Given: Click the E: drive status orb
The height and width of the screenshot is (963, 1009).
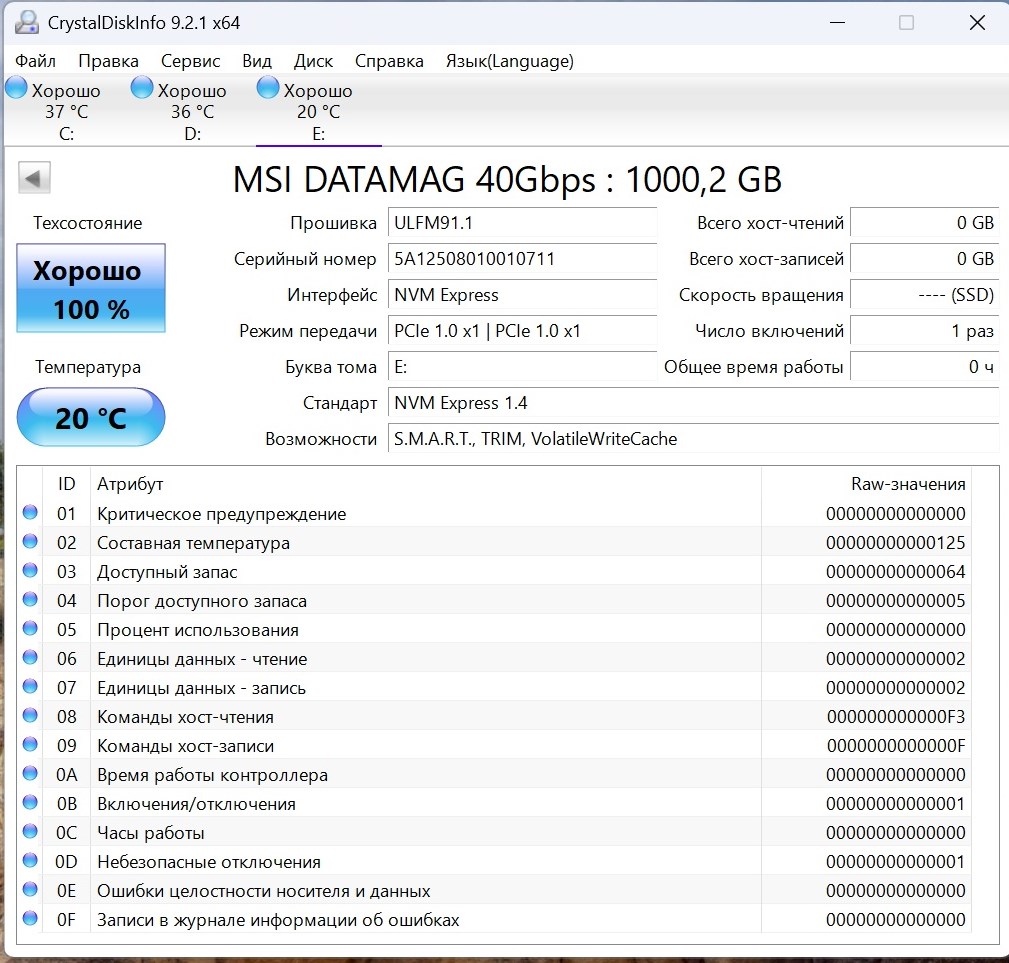Looking at the screenshot, I should [x=268, y=88].
